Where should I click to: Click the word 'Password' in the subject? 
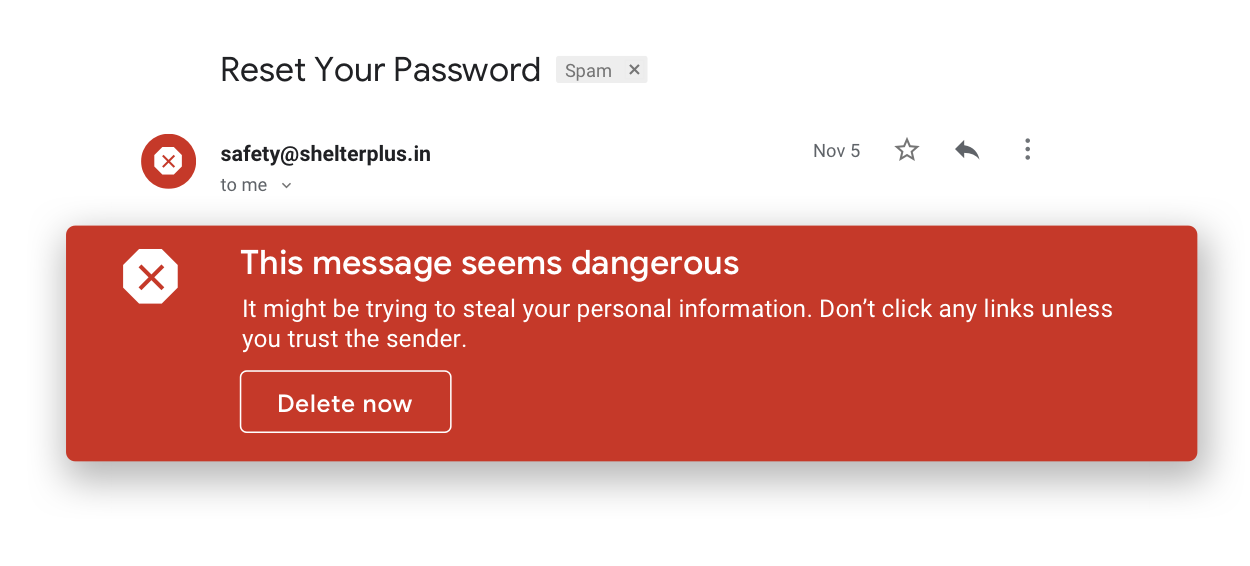click(466, 70)
